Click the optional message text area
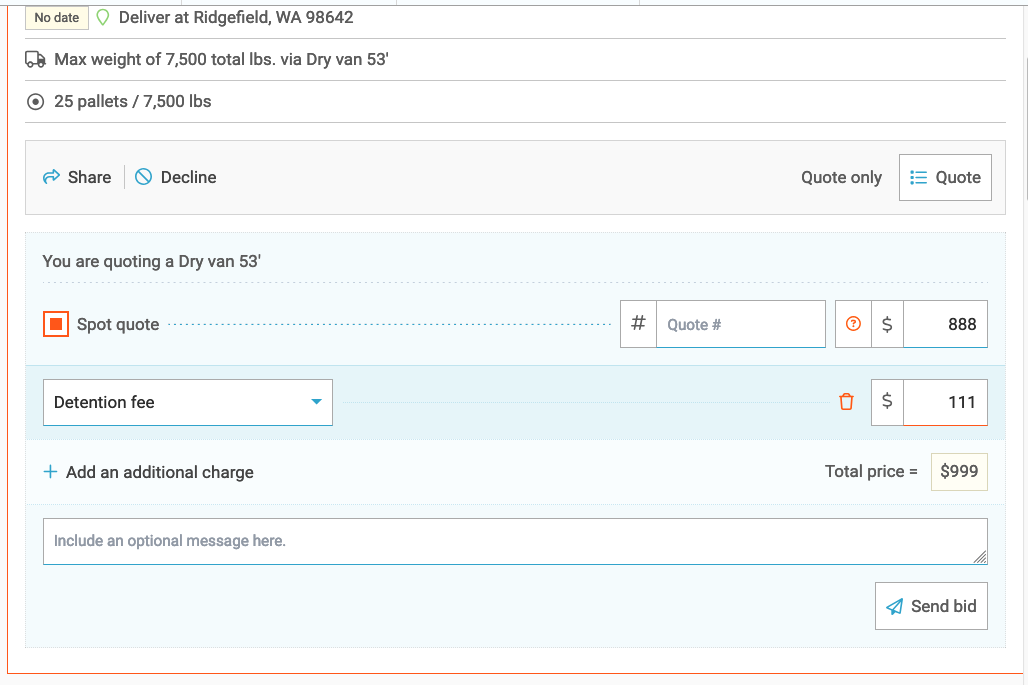Viewport: 1028px width, 685px height. (x=514, y=541)
